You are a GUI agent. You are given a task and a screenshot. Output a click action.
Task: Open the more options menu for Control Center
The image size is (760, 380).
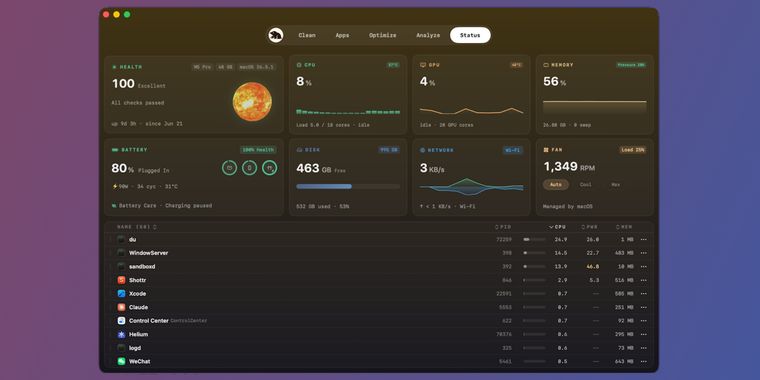click(644, 321)
